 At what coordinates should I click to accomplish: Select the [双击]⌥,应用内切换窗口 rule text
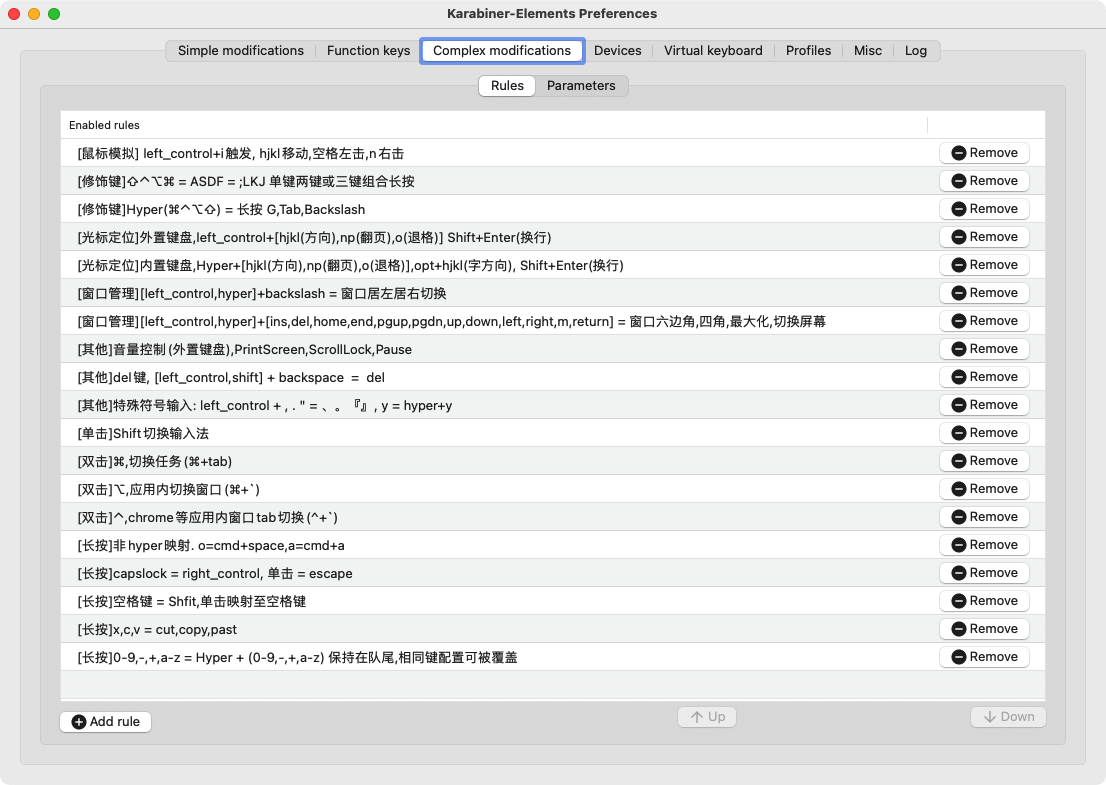tap(169, 489)
